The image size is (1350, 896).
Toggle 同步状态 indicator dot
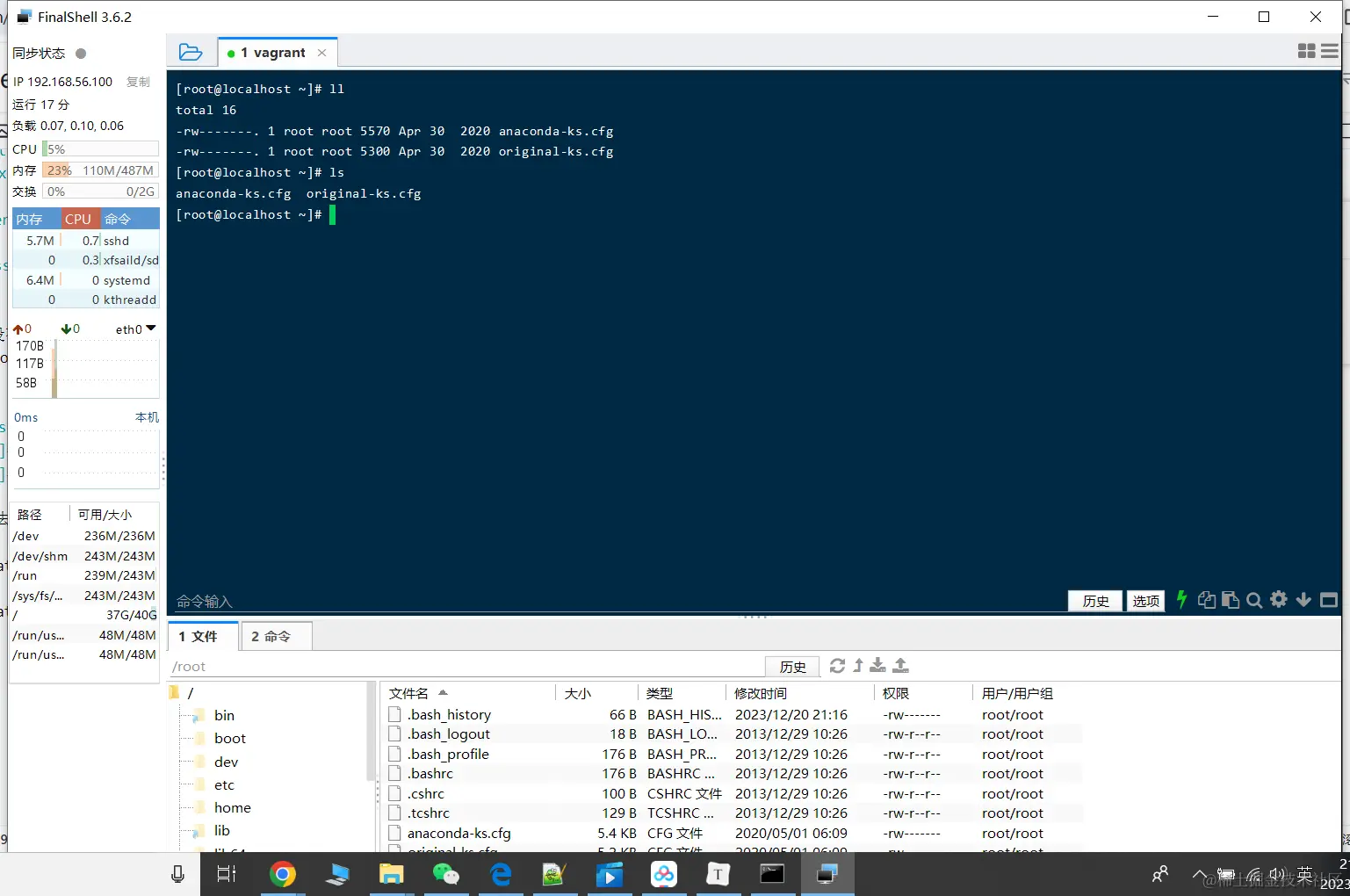(81, 54)
